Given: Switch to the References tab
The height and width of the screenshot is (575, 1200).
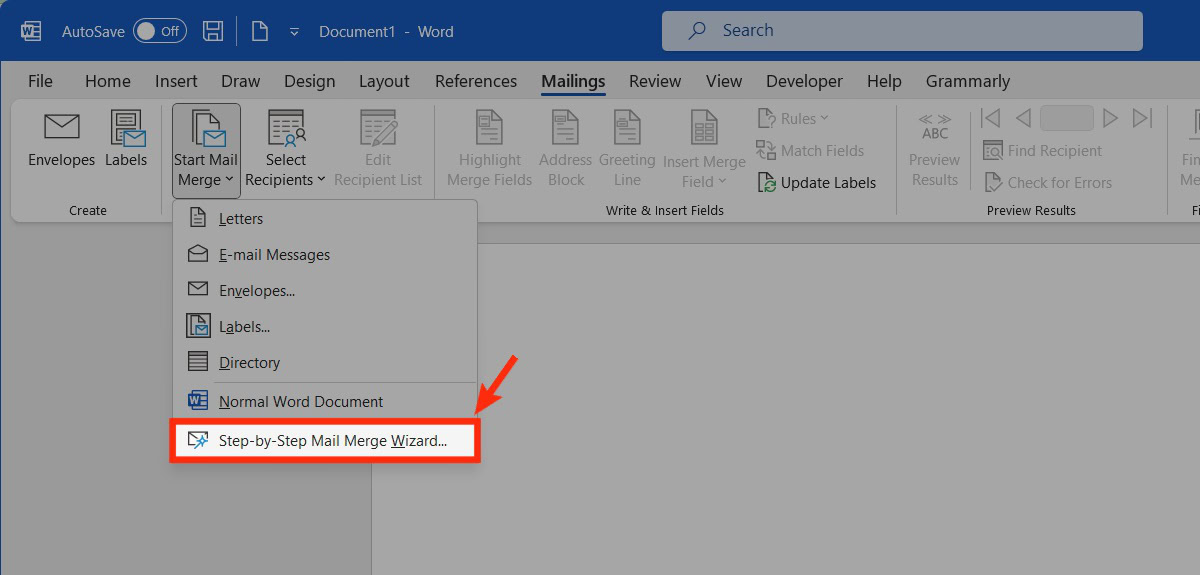Looking at the screenshot, I should (x=476, y=81).
